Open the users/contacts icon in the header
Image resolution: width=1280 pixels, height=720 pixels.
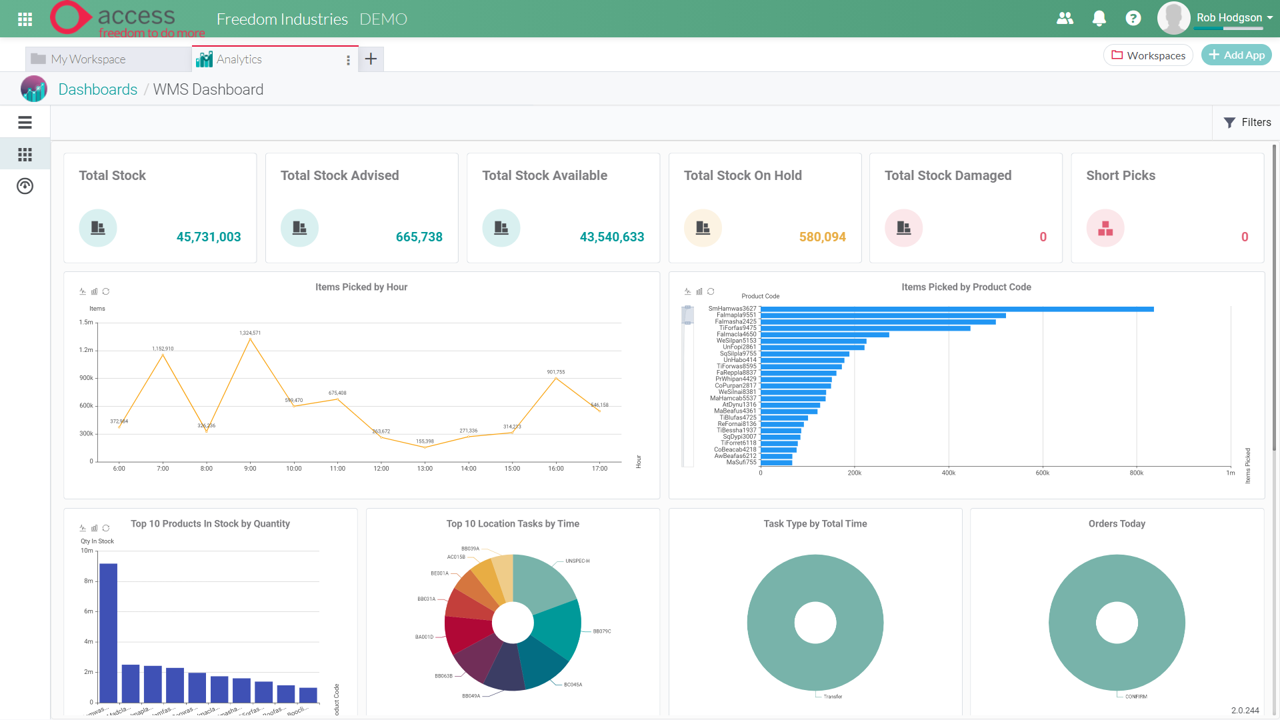point(1065,18)
